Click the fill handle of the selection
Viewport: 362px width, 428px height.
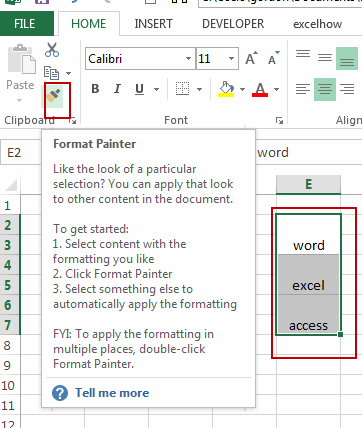point(340,334)
